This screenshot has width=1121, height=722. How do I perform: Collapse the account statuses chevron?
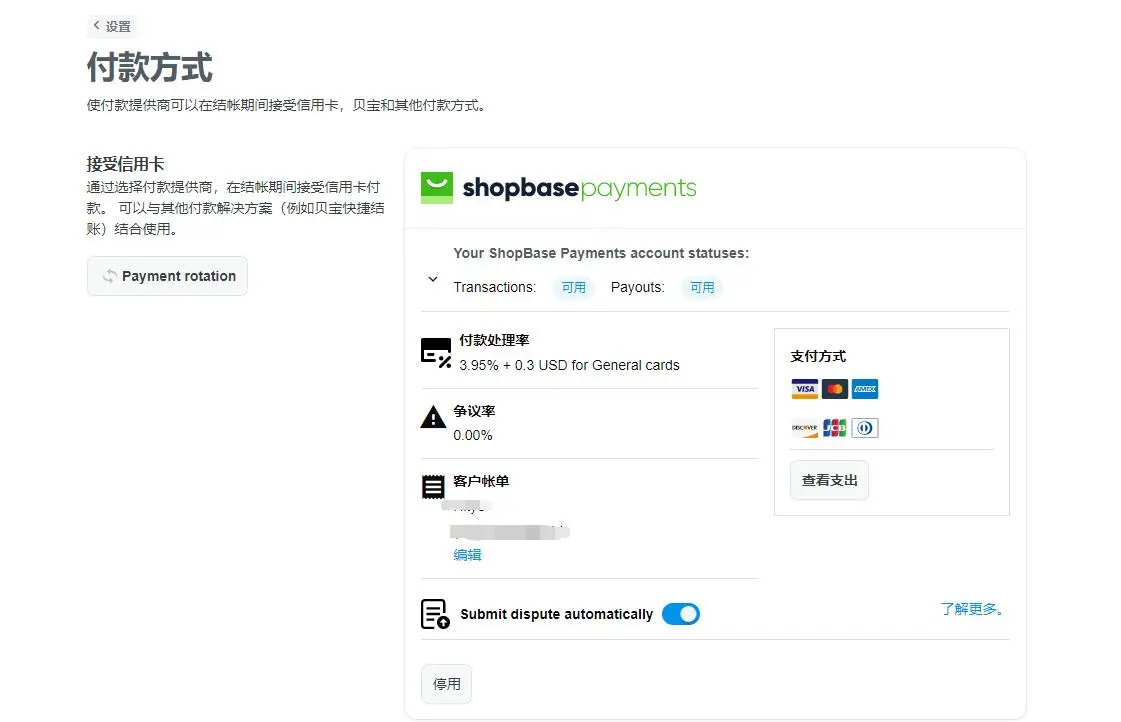[x=433, y=279]
